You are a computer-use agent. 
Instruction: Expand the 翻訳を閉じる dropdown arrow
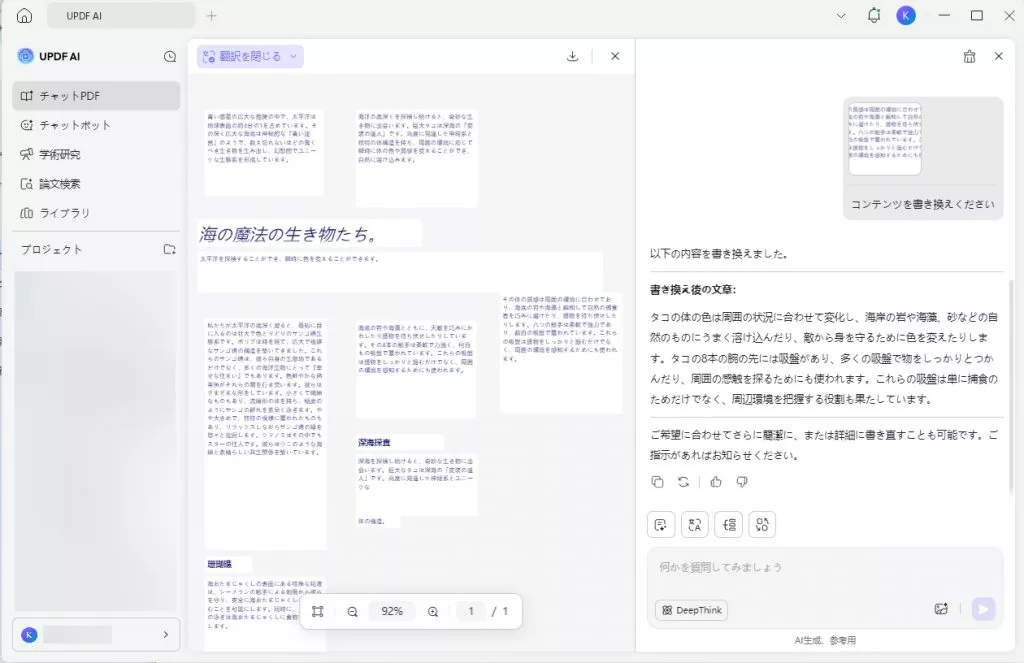(293, 56)
